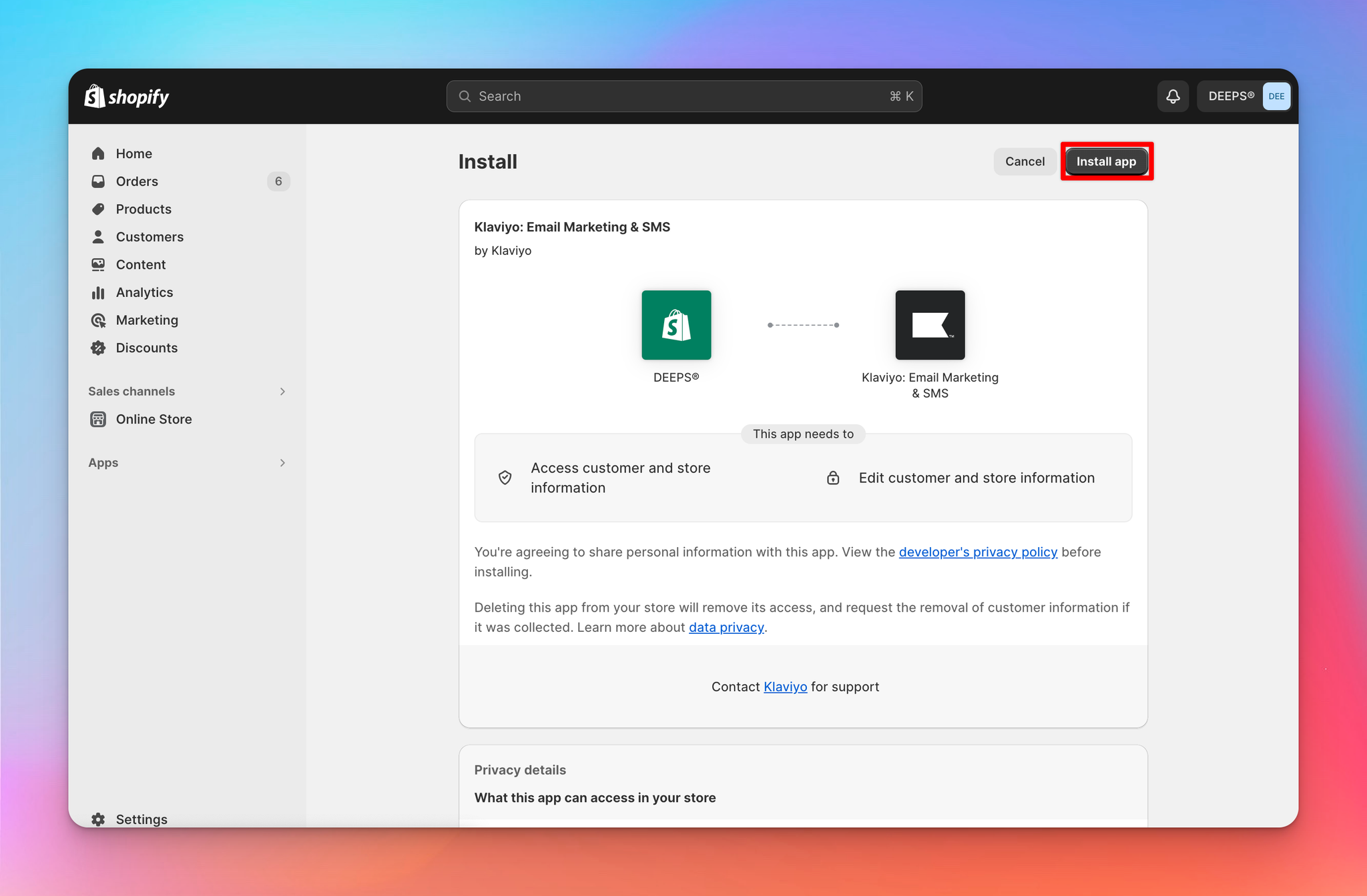1367x896 pixels.
Task: Click the Discounts badge icon
Action: [98, 348]
